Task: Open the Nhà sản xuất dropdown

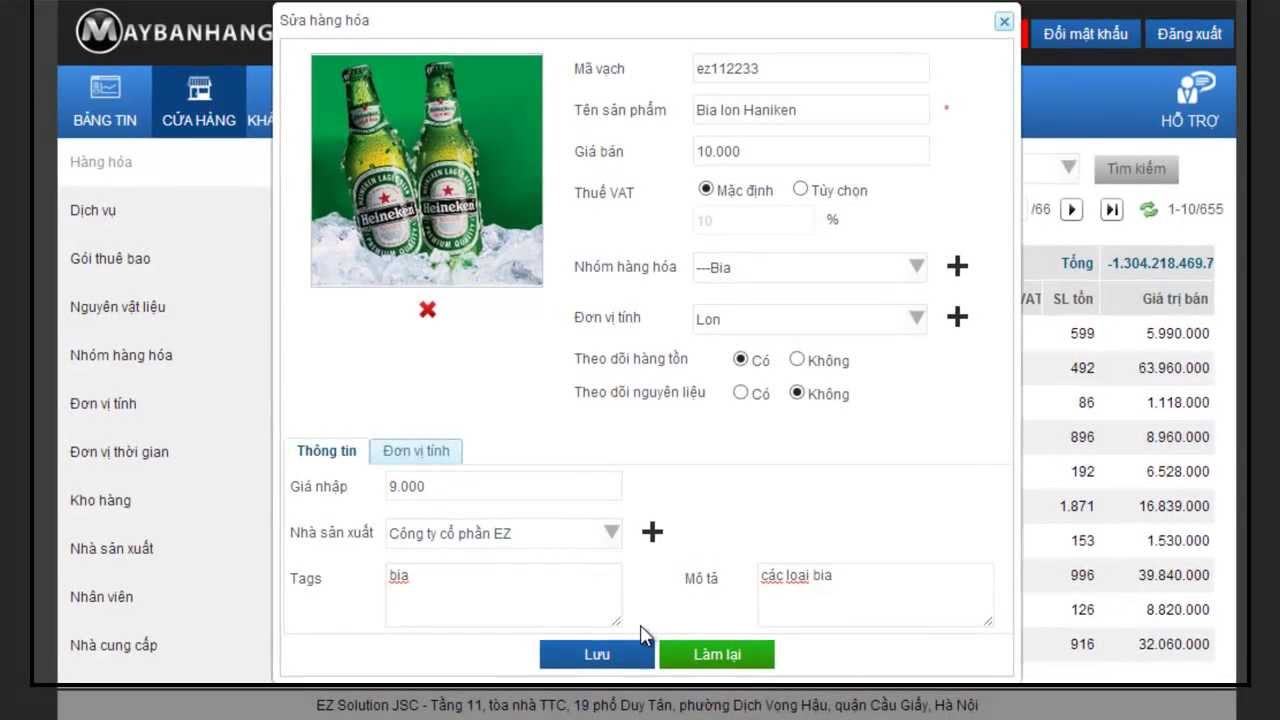Action: [611, 533]
